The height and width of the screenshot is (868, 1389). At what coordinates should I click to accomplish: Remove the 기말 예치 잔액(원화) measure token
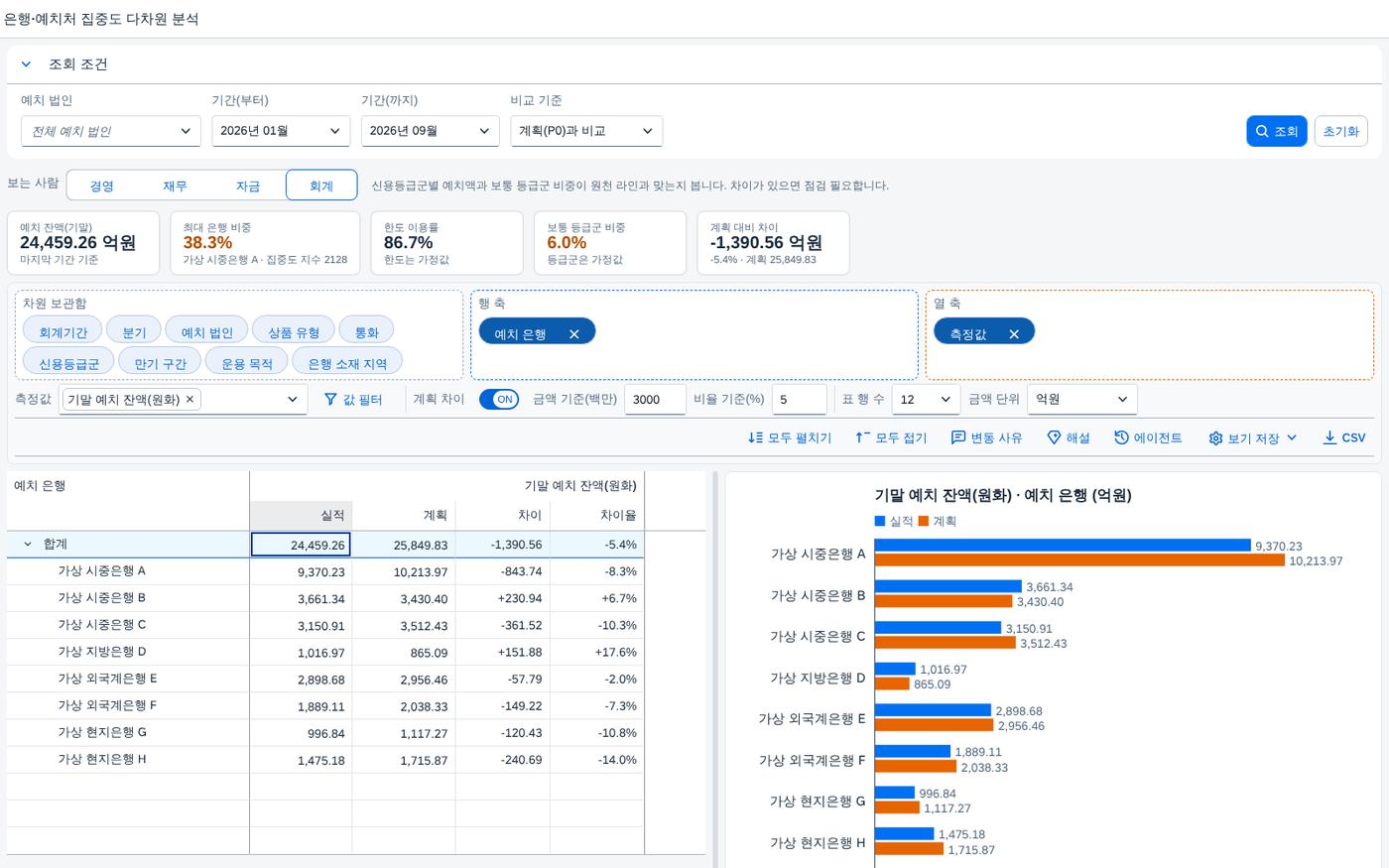pyautogui.click(x=189, y=399)
